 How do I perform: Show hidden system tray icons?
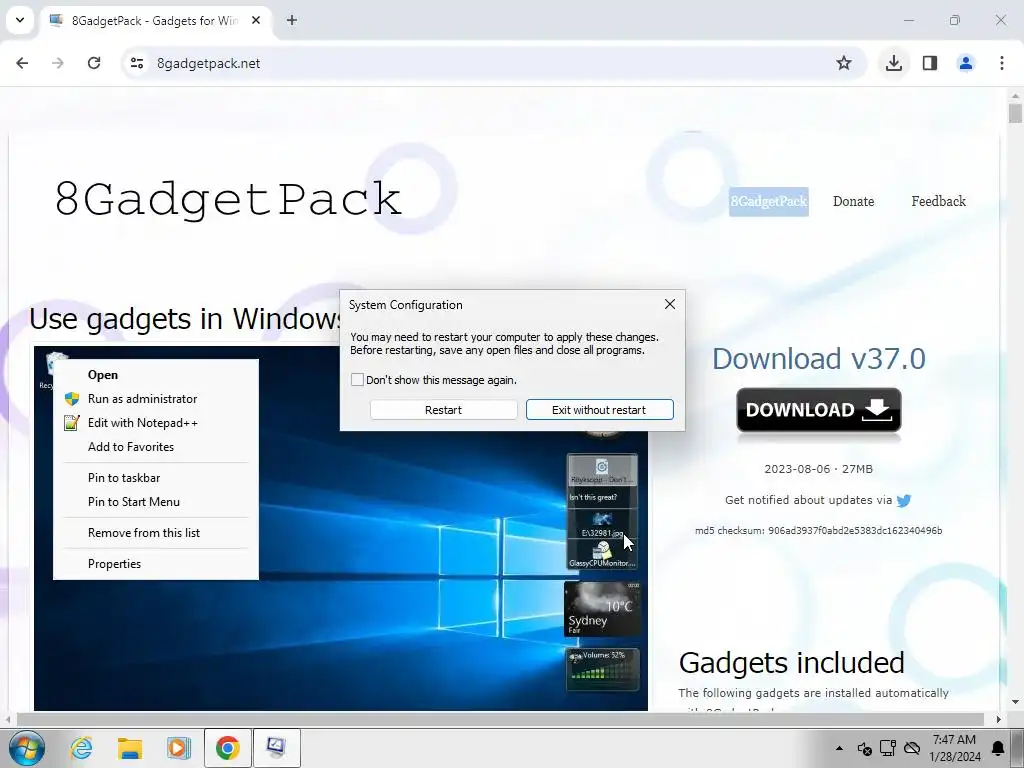[839, 748]
